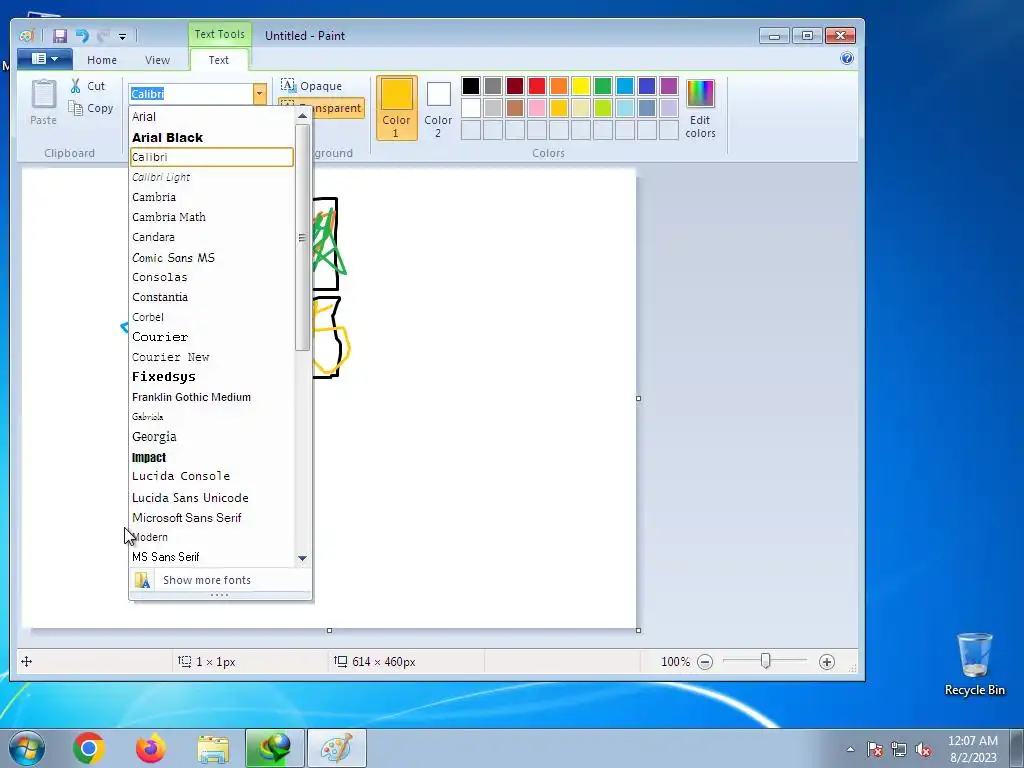Click the Paint Help question mark icon

point(847,59)
